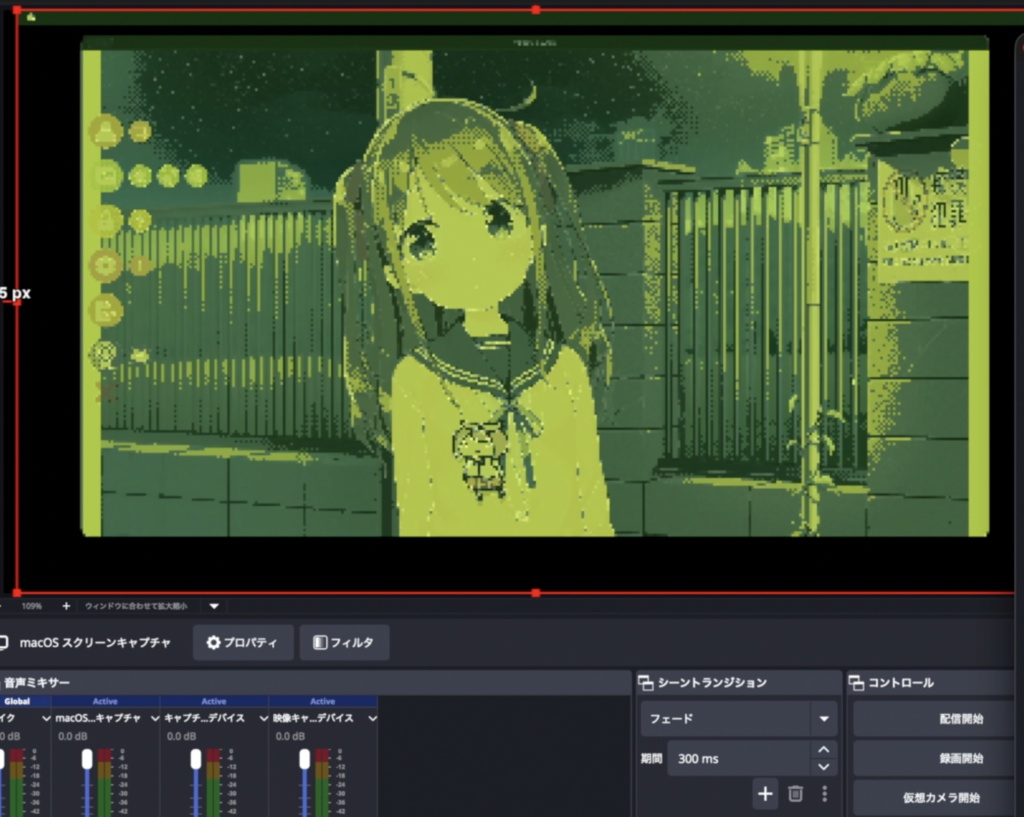
Task: Open プロパティ for the screen capture source
Action: pos(243,643)
